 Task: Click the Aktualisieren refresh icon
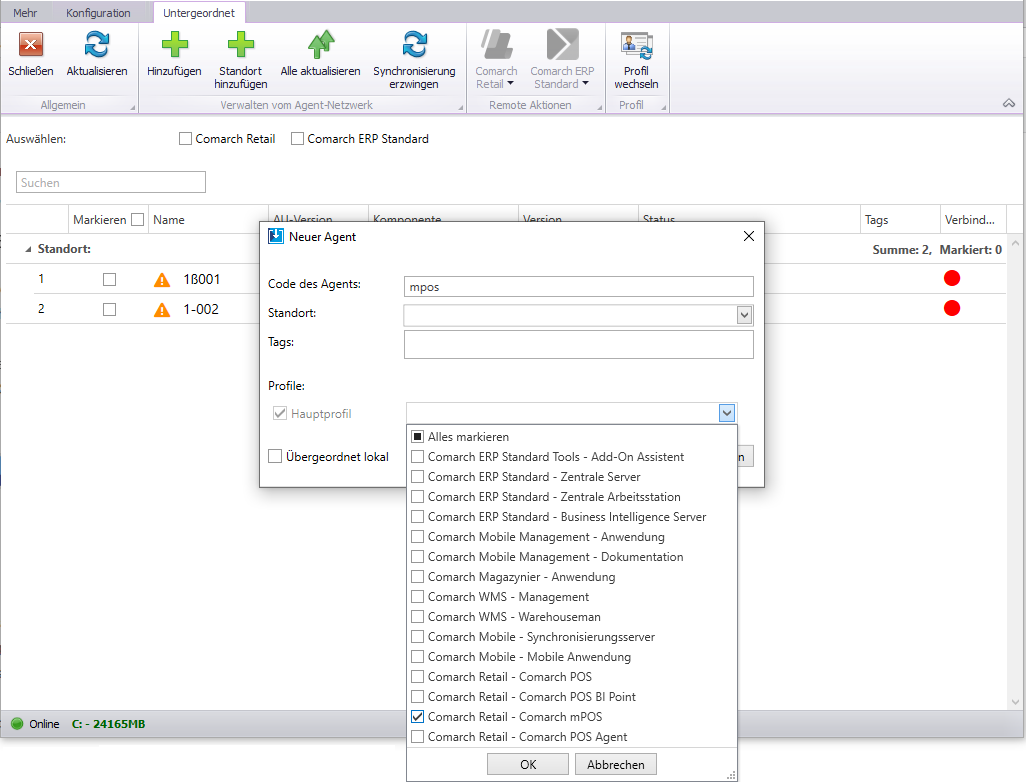97,45
